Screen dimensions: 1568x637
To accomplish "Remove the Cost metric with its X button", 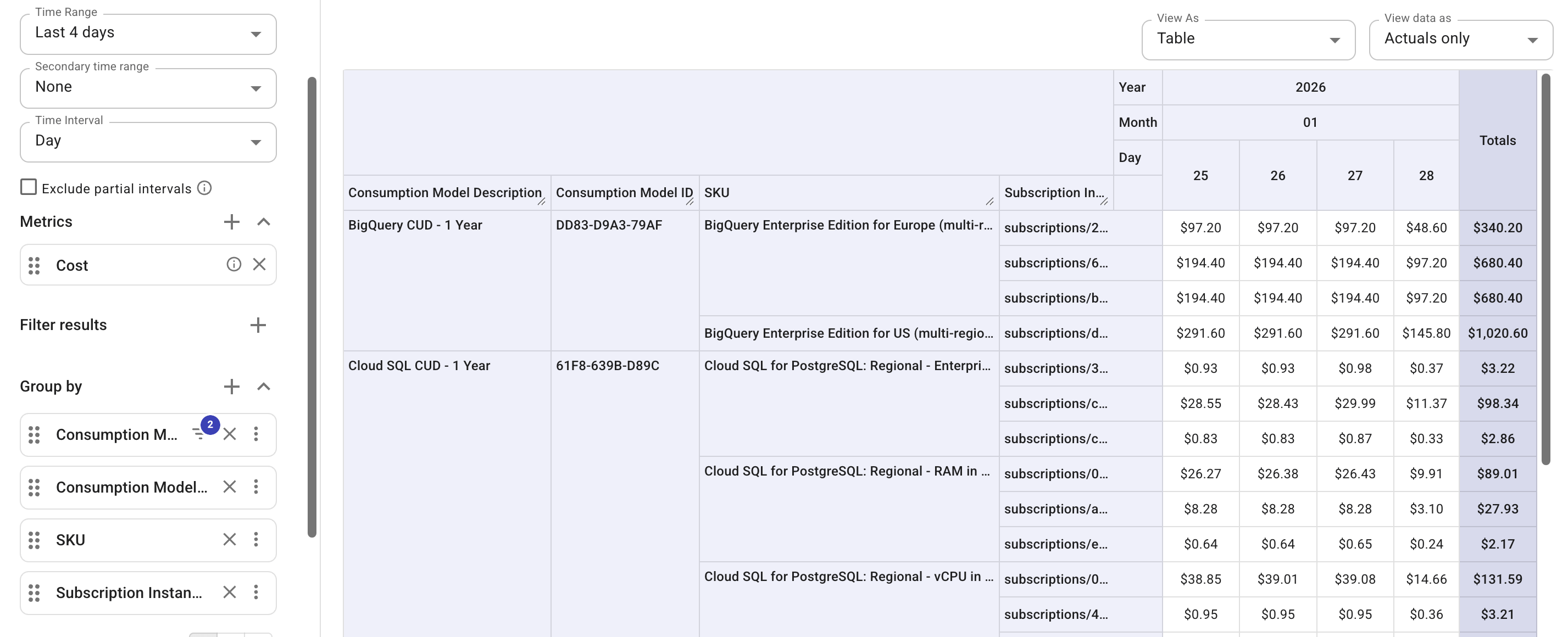I will (260, 265).
